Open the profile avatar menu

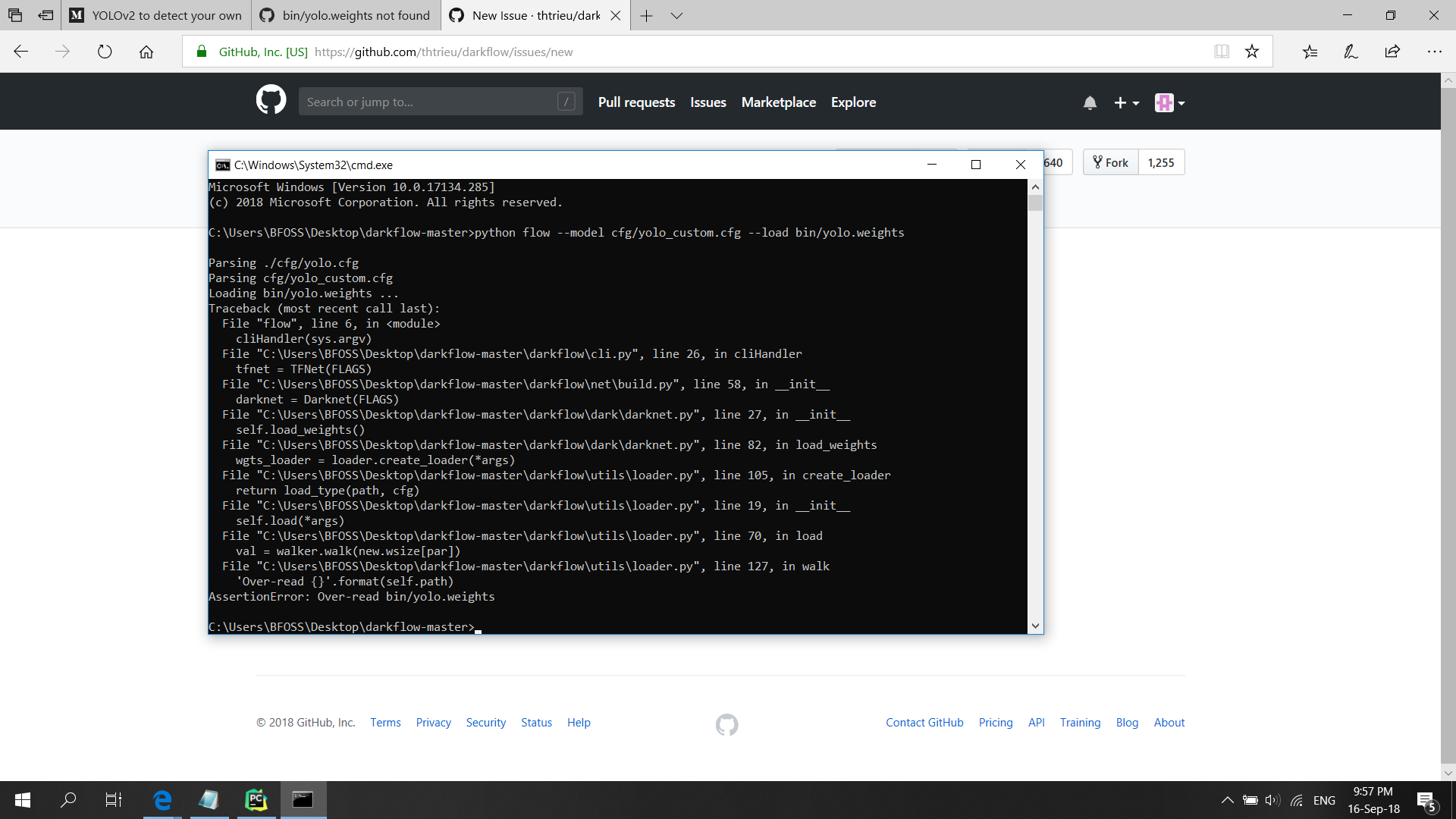(x=1168, y=102)
